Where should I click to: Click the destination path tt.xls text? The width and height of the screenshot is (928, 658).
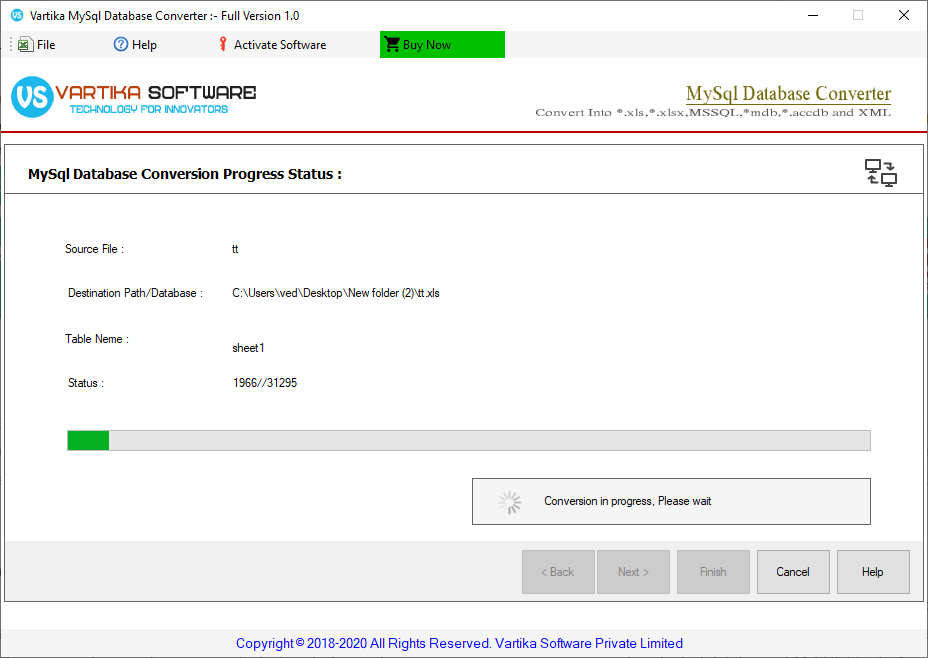coord(336,293)
